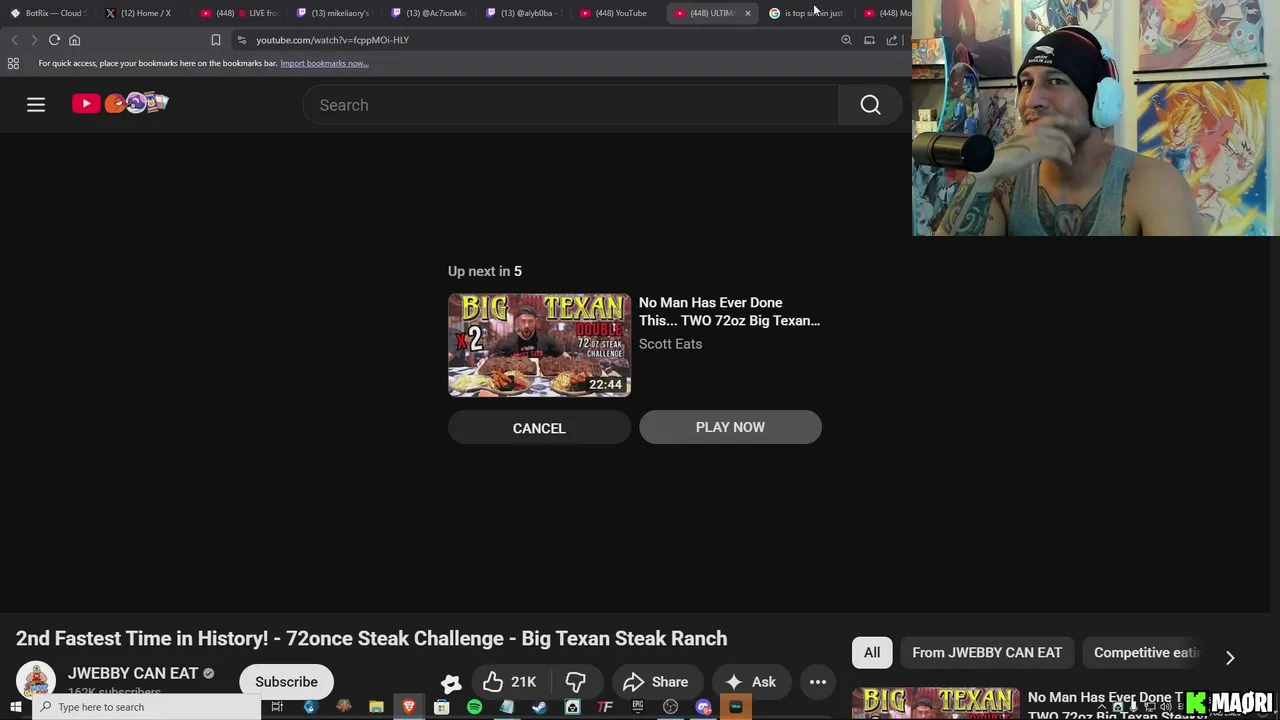This screenshot has height=720, width=1280.
Task: Open sidebar Big Texan video thumbnail
Action: [936, 704]
